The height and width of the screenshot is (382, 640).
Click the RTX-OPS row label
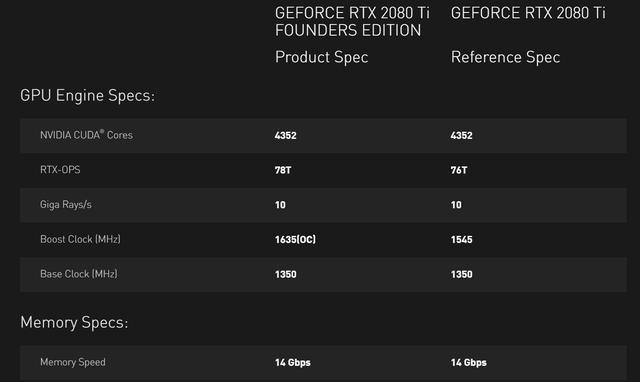60,170
